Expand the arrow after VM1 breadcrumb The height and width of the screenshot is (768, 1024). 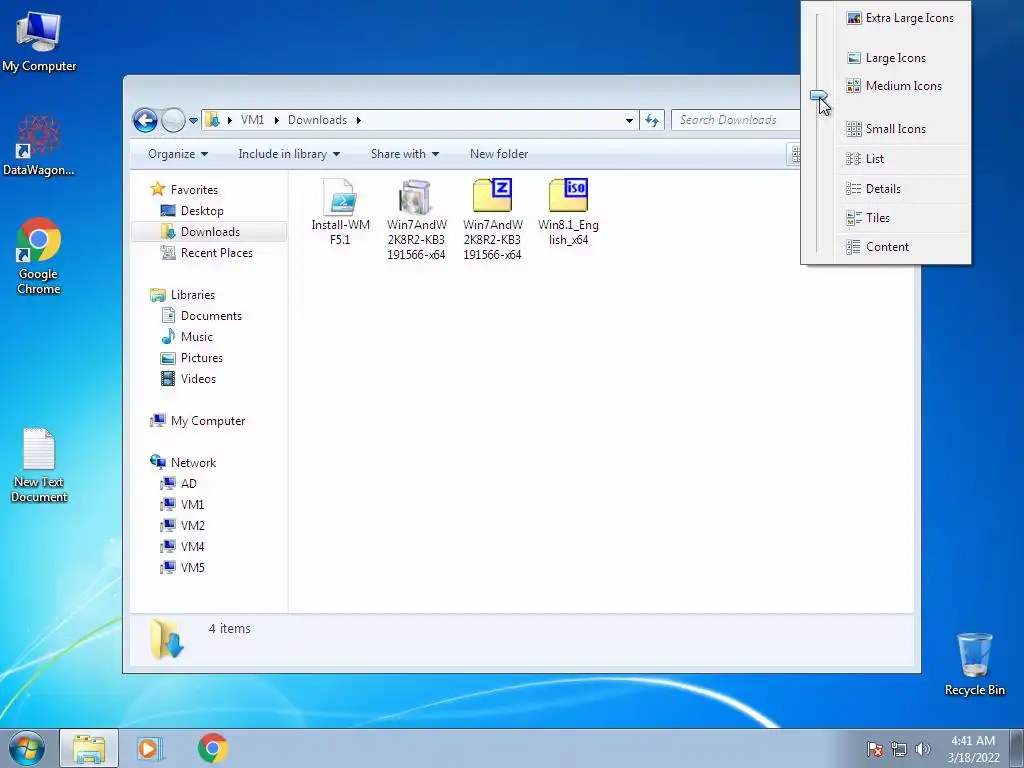[276, 120]
